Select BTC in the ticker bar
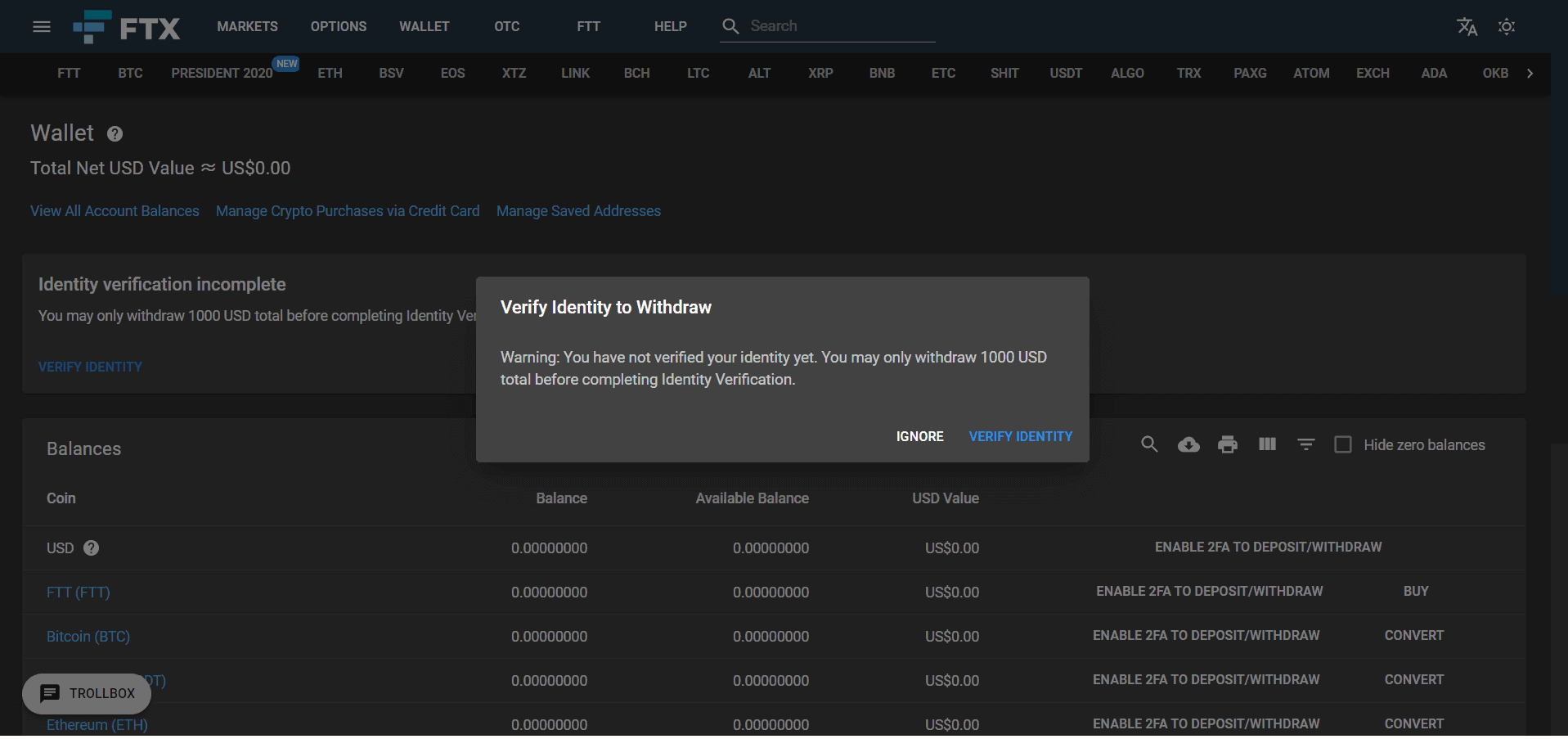 [x=130, y=74]
